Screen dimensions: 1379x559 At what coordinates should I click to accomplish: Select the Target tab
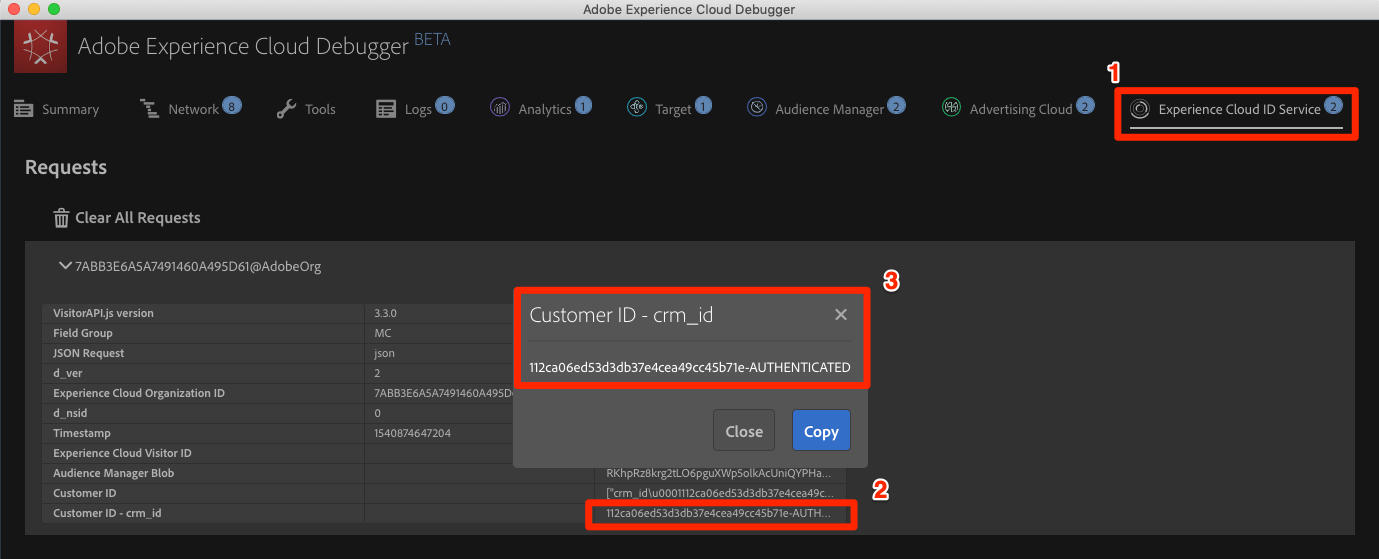coord(670,107)
